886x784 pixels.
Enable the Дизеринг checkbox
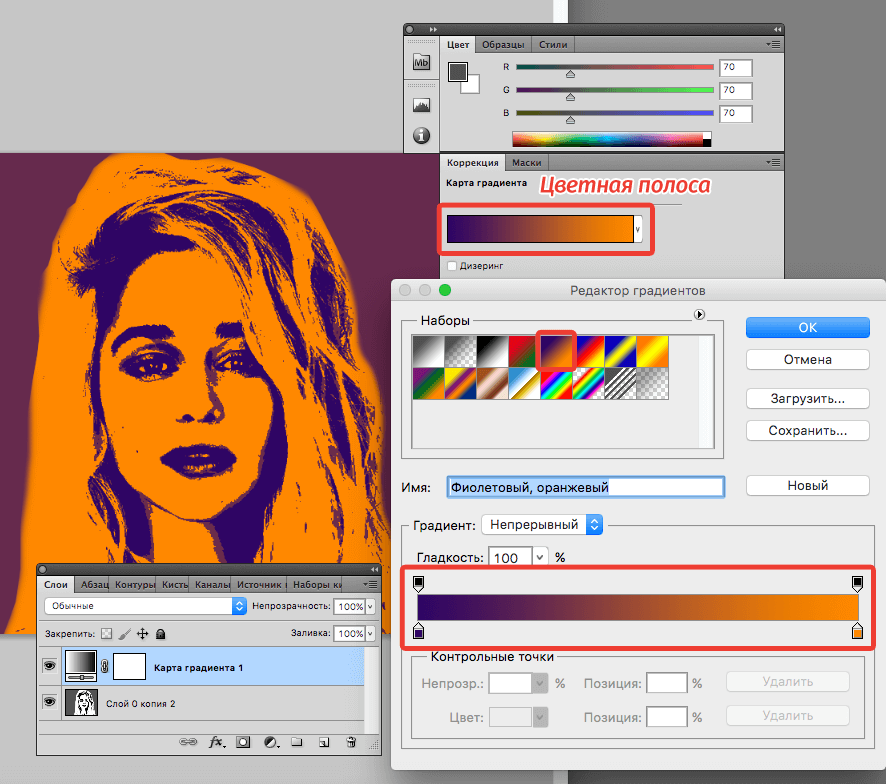[453, 266]
